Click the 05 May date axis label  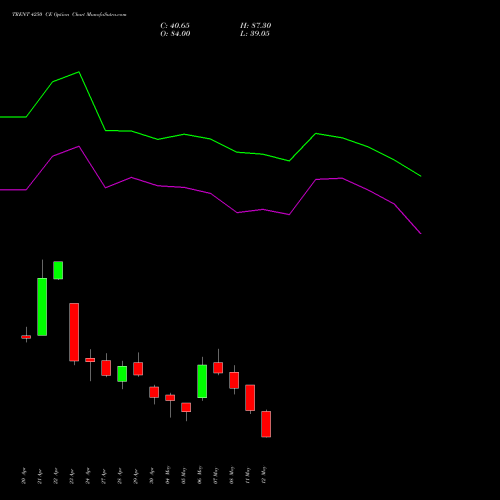tap(184, 475)
